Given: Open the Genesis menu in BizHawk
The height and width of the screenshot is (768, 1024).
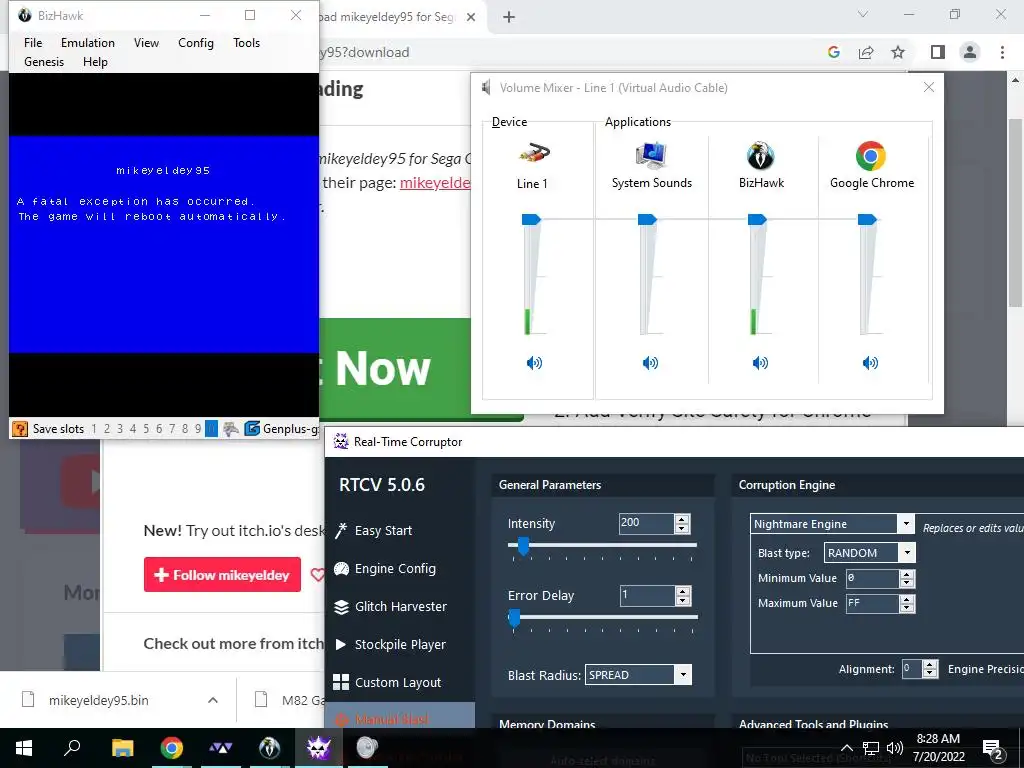Looking at the screenshot, I should pyautogui.click(x=44, y=61).
